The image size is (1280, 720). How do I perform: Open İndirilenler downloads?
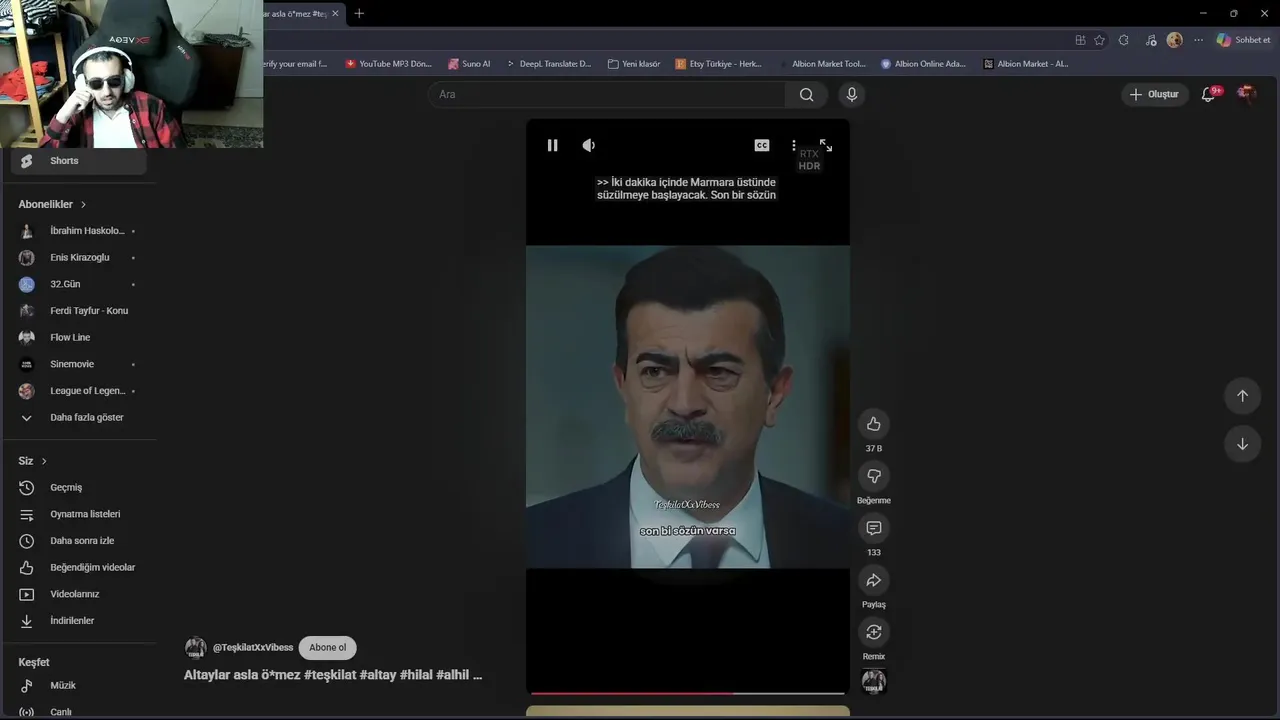(x=80, y=621)
